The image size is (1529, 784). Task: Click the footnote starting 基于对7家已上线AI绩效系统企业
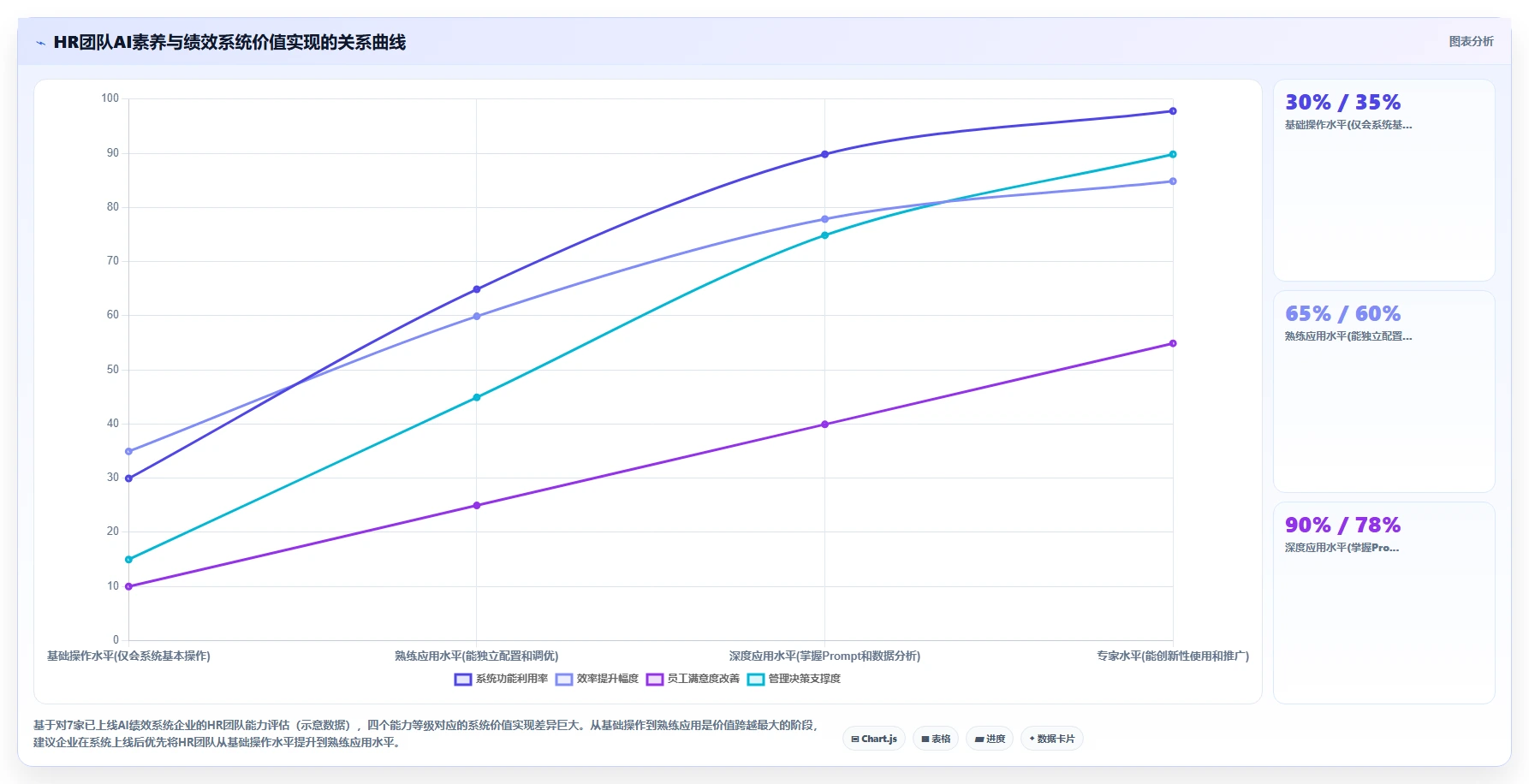click(425, 725)
